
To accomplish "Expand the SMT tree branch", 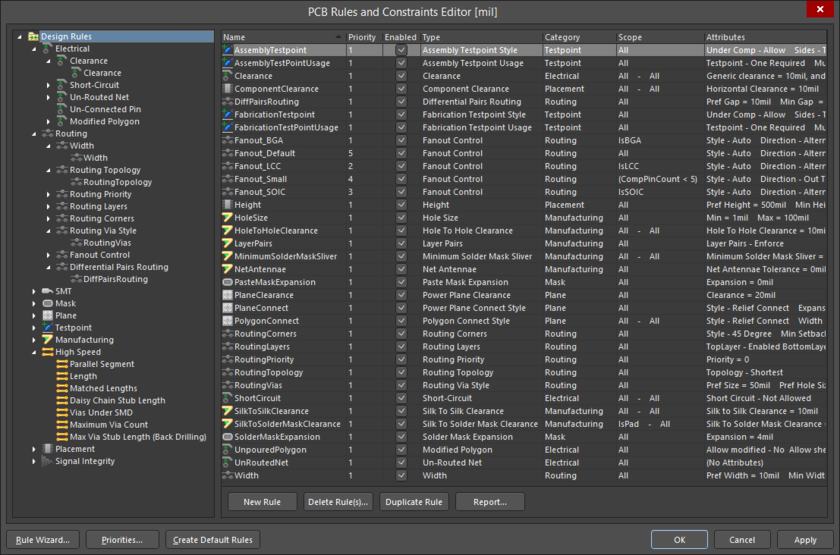I will (x=34, y=291).
